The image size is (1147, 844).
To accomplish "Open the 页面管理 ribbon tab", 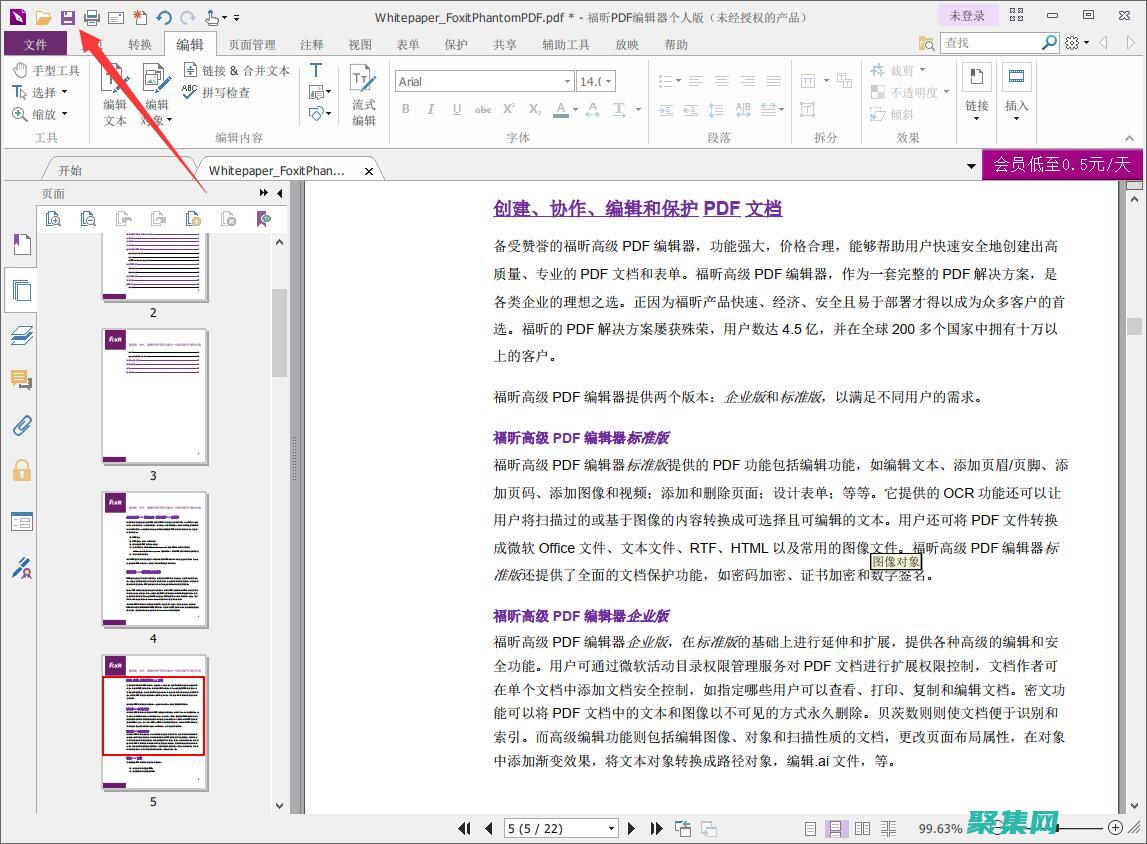I will [251, 44].
